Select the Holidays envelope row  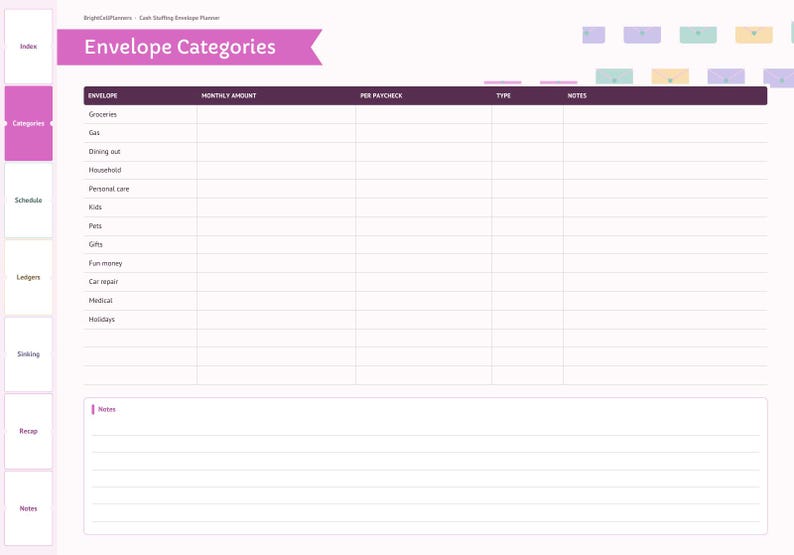pyautogui.click(x=425, y=319)
